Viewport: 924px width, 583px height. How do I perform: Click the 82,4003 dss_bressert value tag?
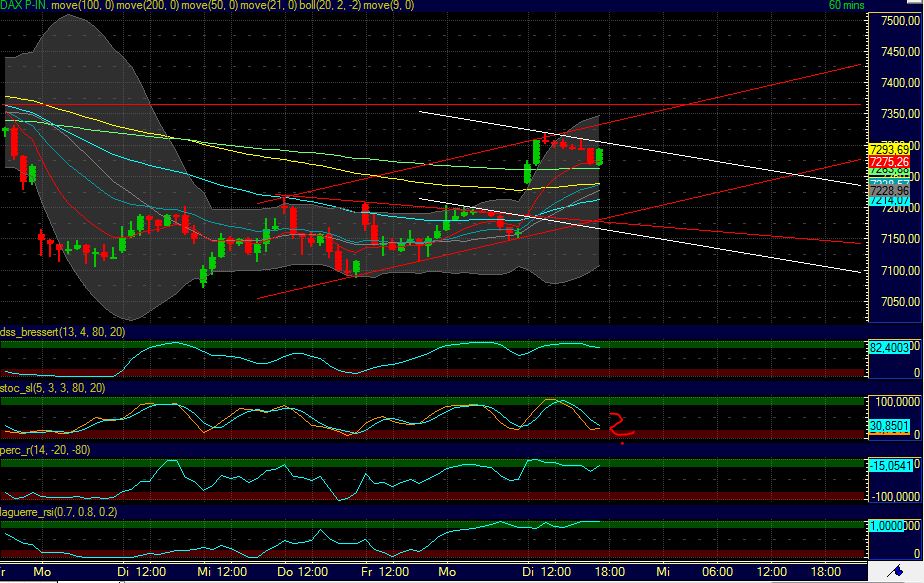[x=889, y=348]
